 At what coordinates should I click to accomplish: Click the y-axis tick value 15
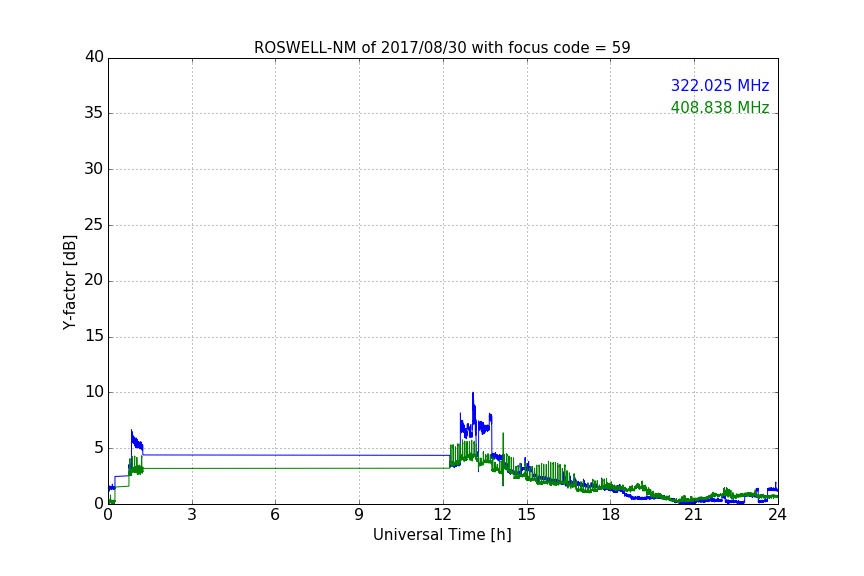point(94,336)
